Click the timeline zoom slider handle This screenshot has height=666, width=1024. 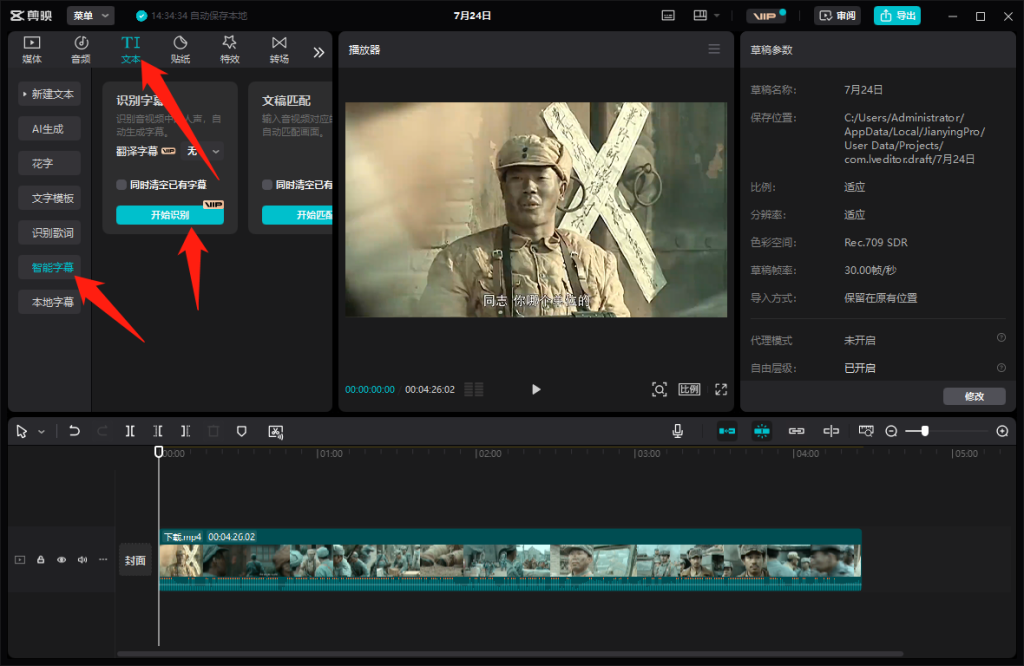(x=925, y=431)
